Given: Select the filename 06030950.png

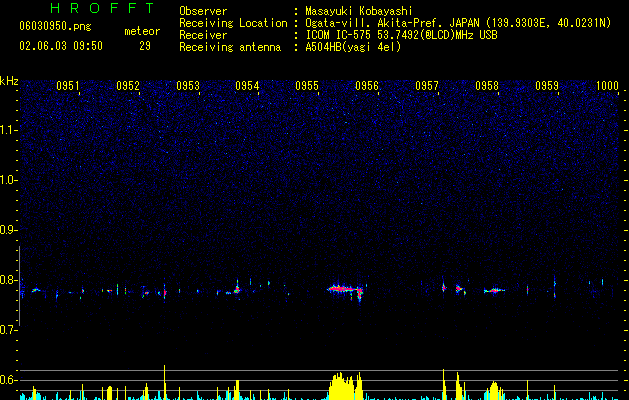Looking at the screenshot, I should (x=55, y=26).
